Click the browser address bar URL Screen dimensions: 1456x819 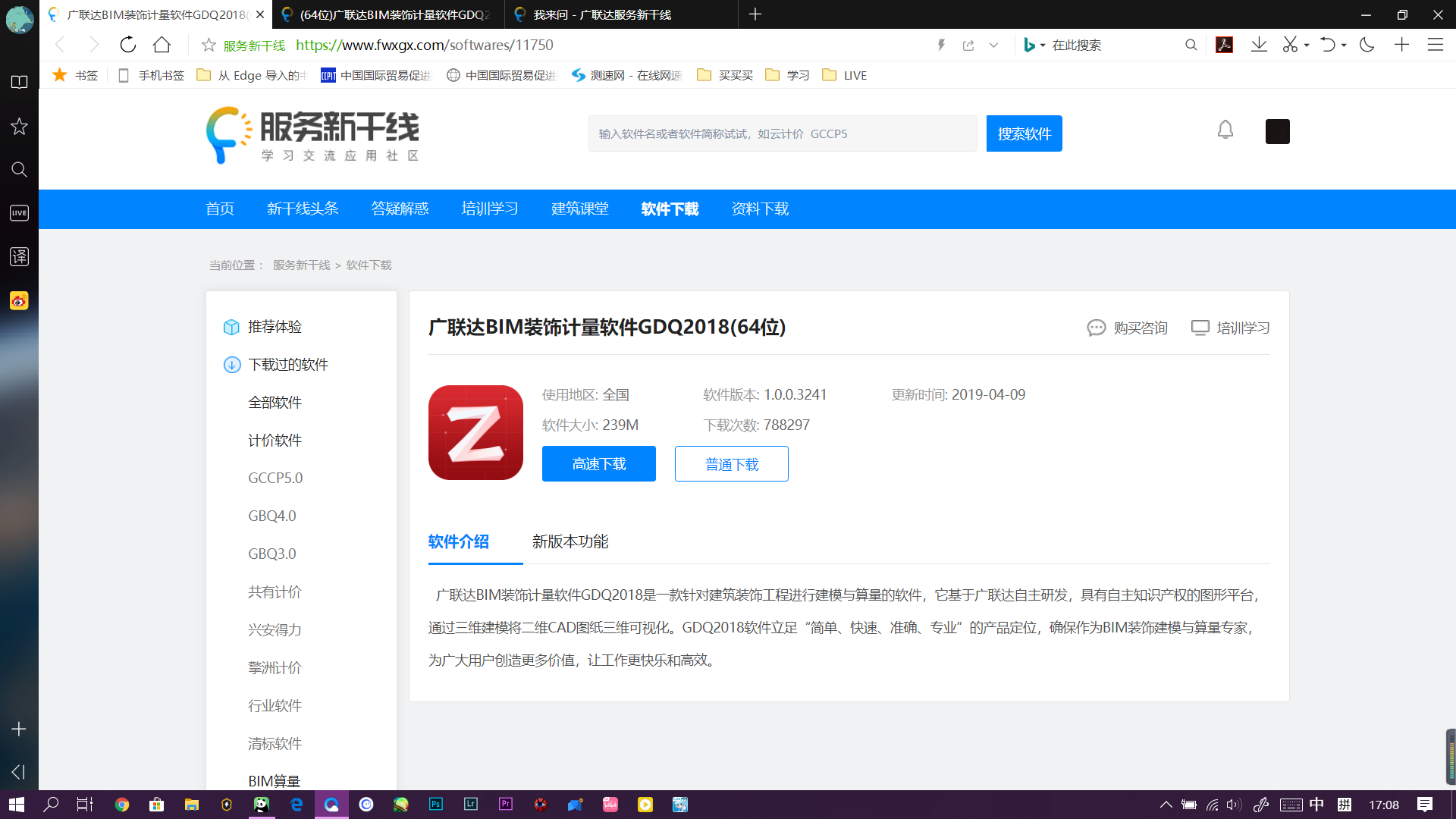(425, 45)
